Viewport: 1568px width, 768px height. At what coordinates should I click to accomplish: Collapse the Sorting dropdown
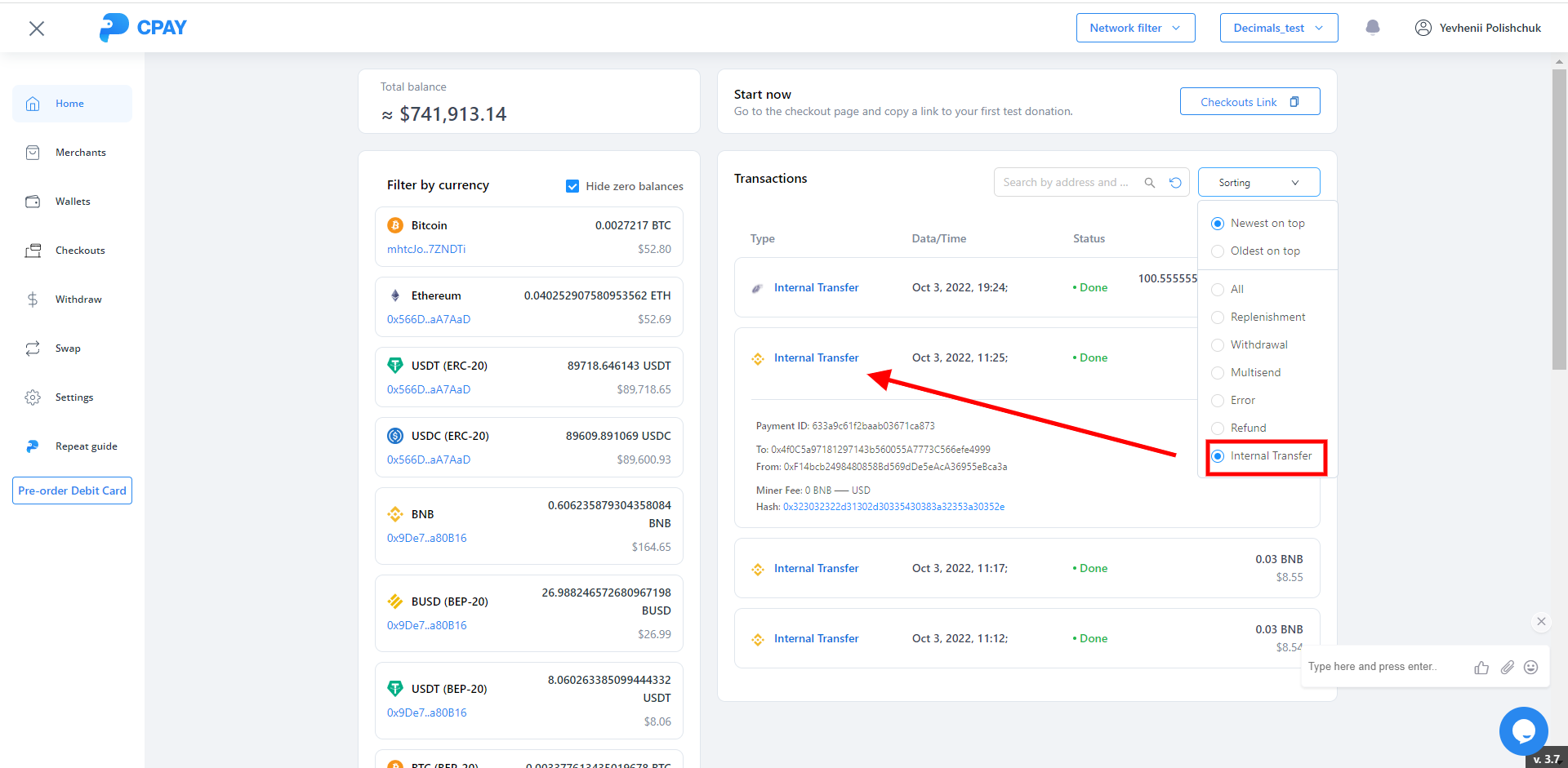[x=1258, y=183]
